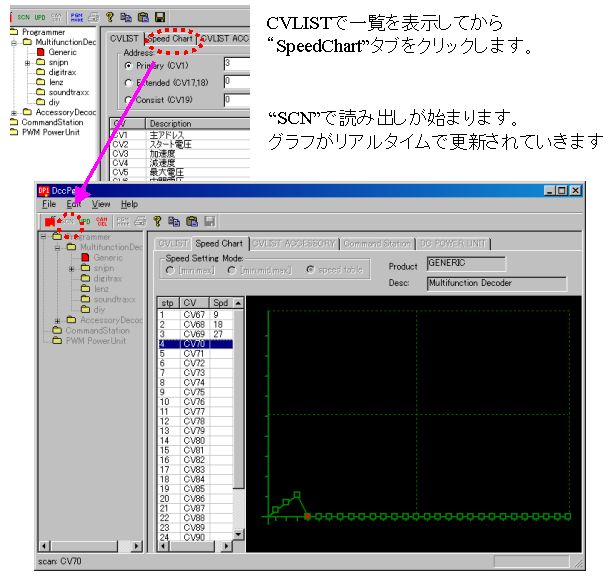The height and width of the screenshot is (579, 613).
Task: Click right arrow of DccPet tree horizontal scrollbar
Action: [x=136, y=546]
